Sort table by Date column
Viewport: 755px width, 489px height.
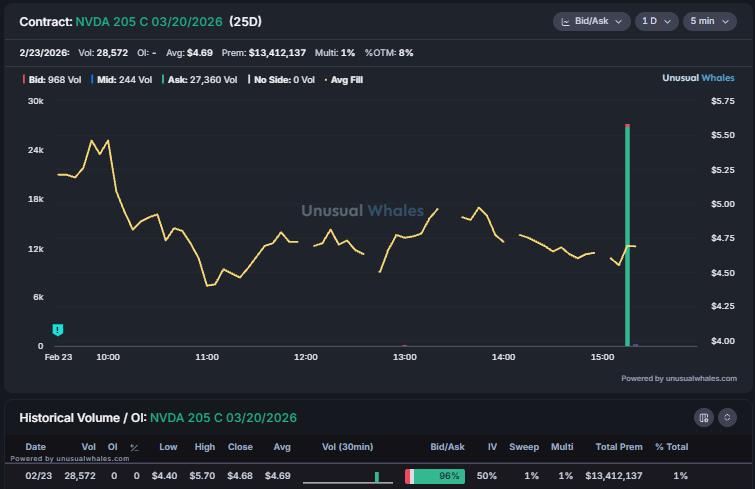pyautogui.click(x=36, y=447)
